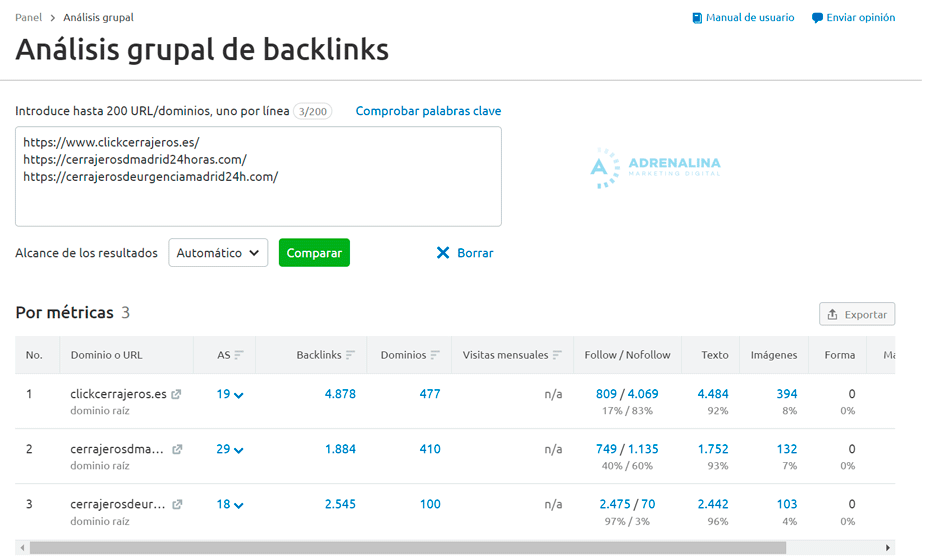This screenshot has height=559, width=940.
Task: Expand the AS 29 chevron
Action: tap(239, 450)
